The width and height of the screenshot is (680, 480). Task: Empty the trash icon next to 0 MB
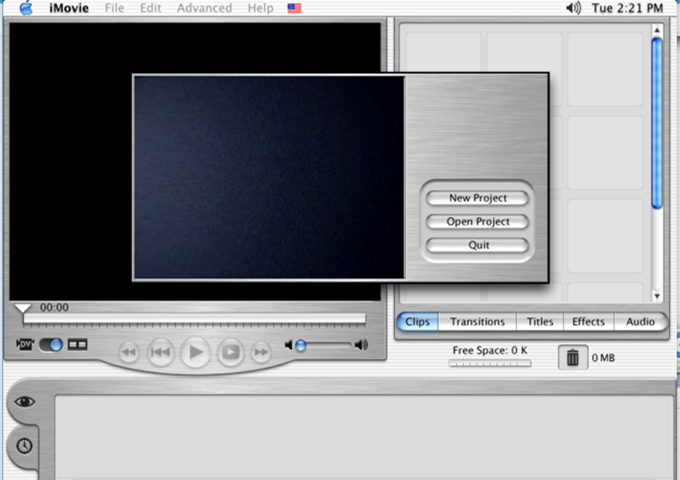pos(572,357)
